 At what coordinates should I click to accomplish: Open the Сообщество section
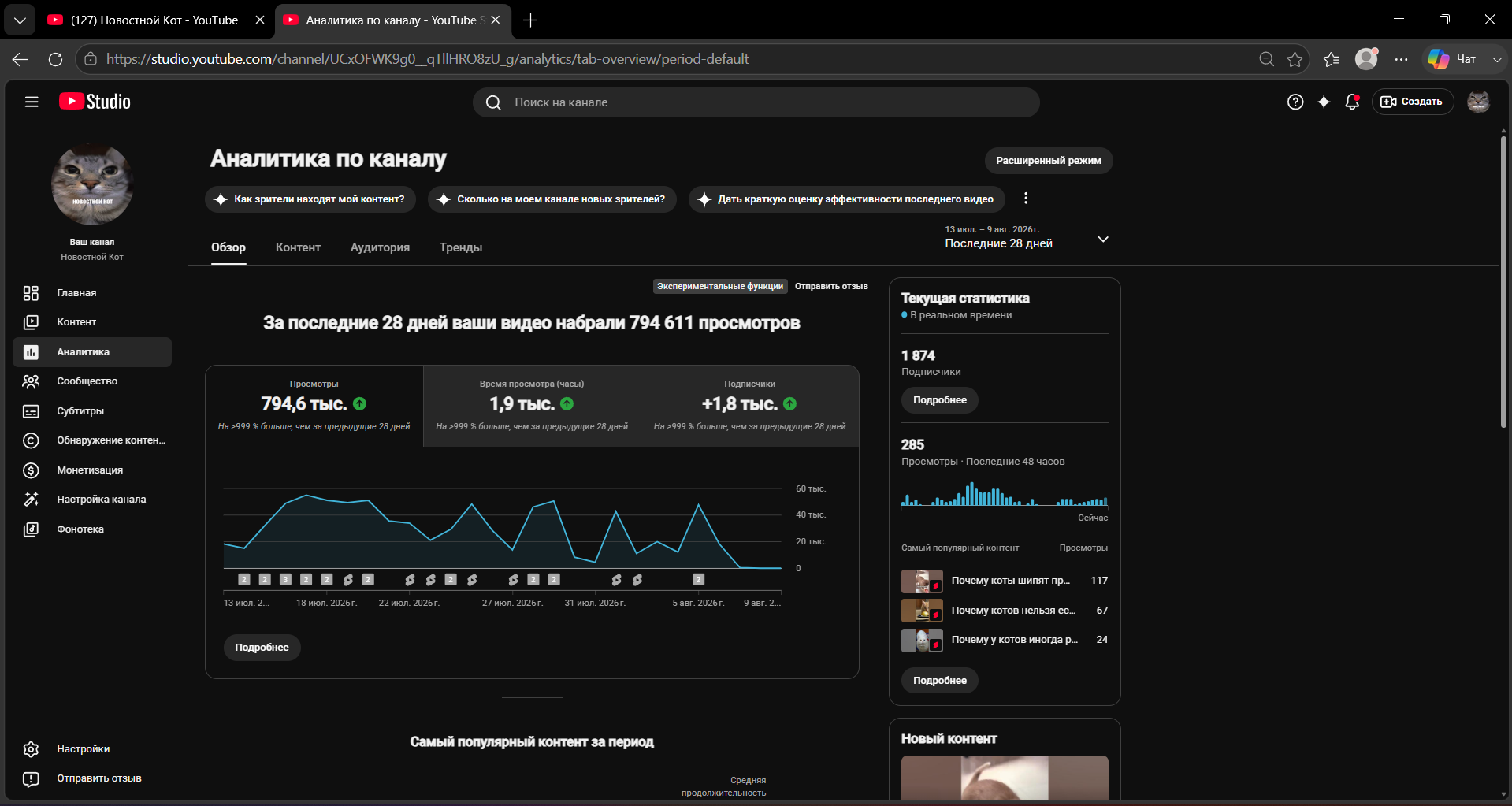[x=92, y=381]
